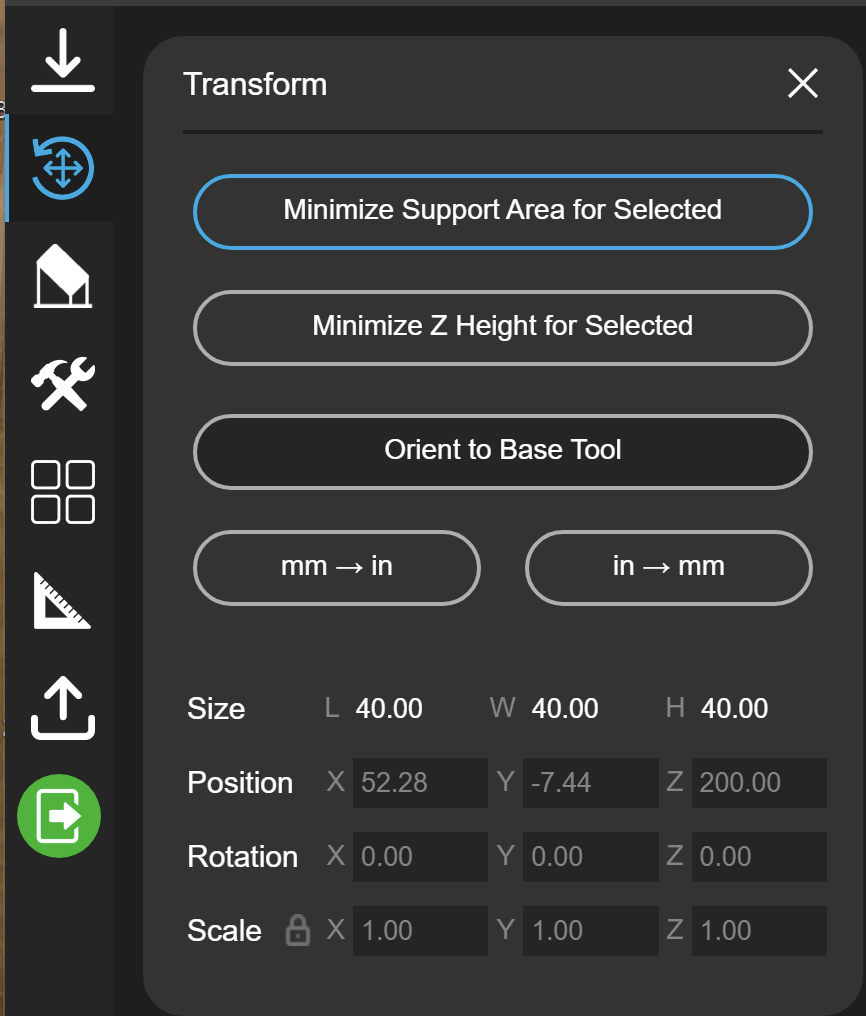
Task: Click the upload export tray icon
Action: [x=63, y=708]
